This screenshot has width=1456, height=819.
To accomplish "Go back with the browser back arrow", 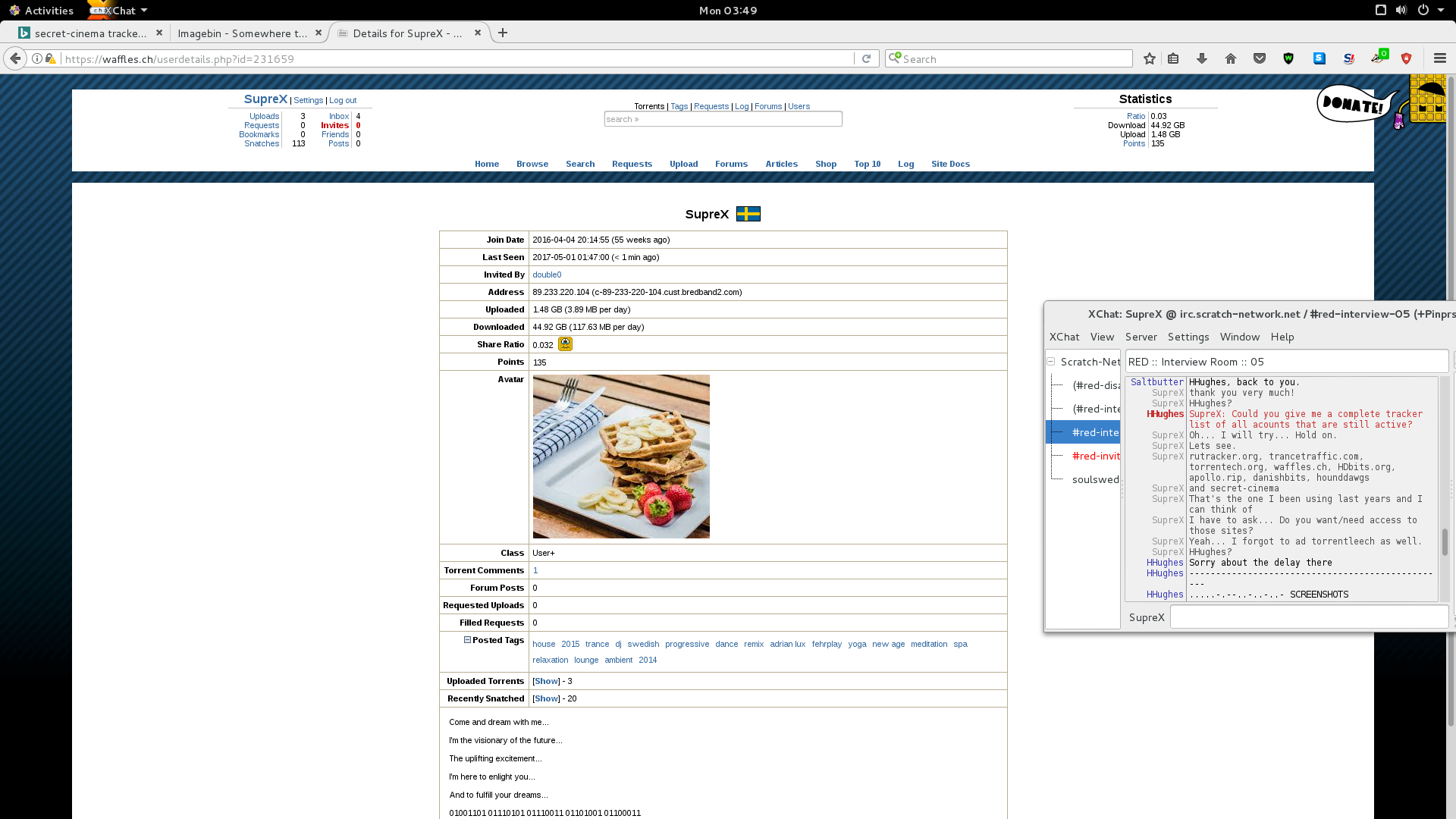I will (14, 58).
